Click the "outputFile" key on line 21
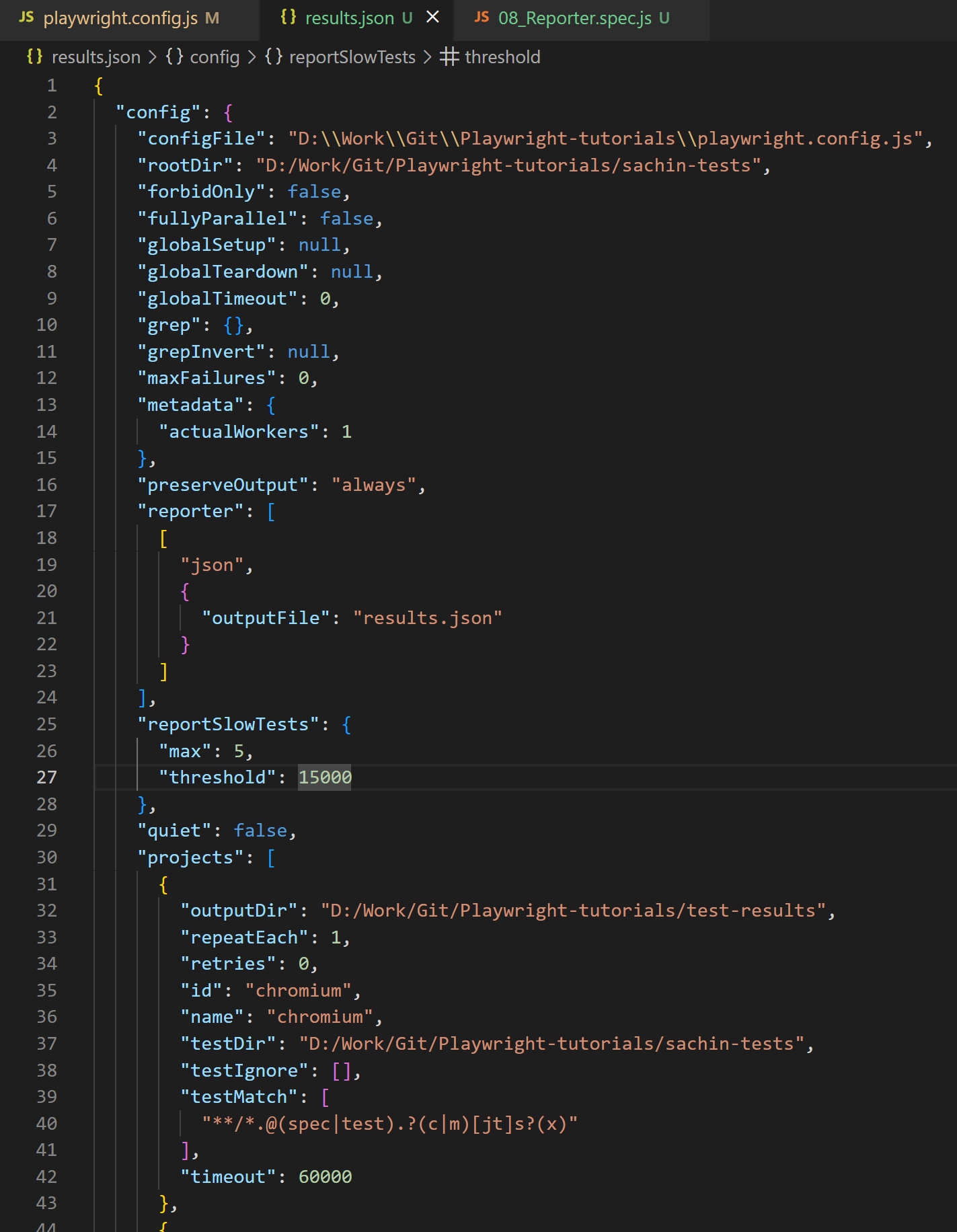Screen dimensions: 957x1232 266,618
